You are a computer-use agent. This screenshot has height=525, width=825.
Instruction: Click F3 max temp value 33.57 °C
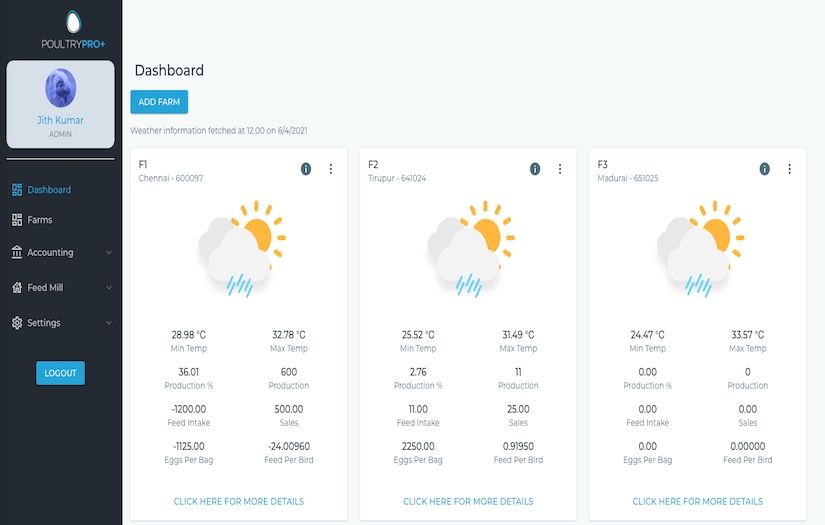coord(748,335)
